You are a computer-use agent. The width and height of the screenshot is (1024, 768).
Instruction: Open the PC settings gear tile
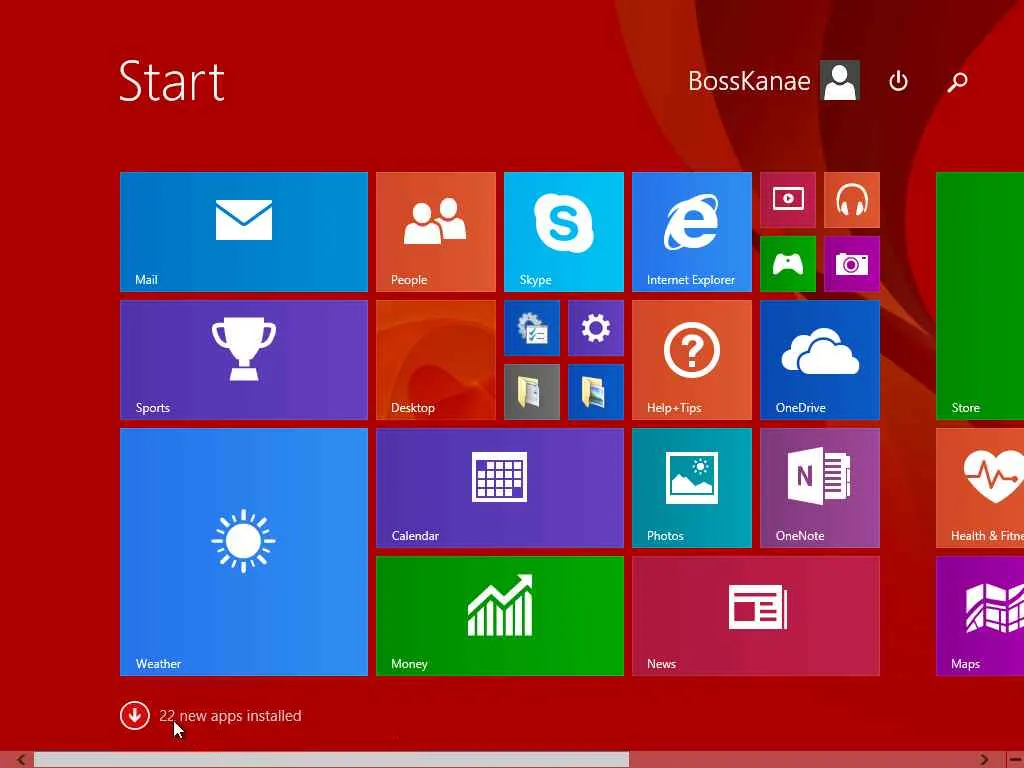click(596, 328)
